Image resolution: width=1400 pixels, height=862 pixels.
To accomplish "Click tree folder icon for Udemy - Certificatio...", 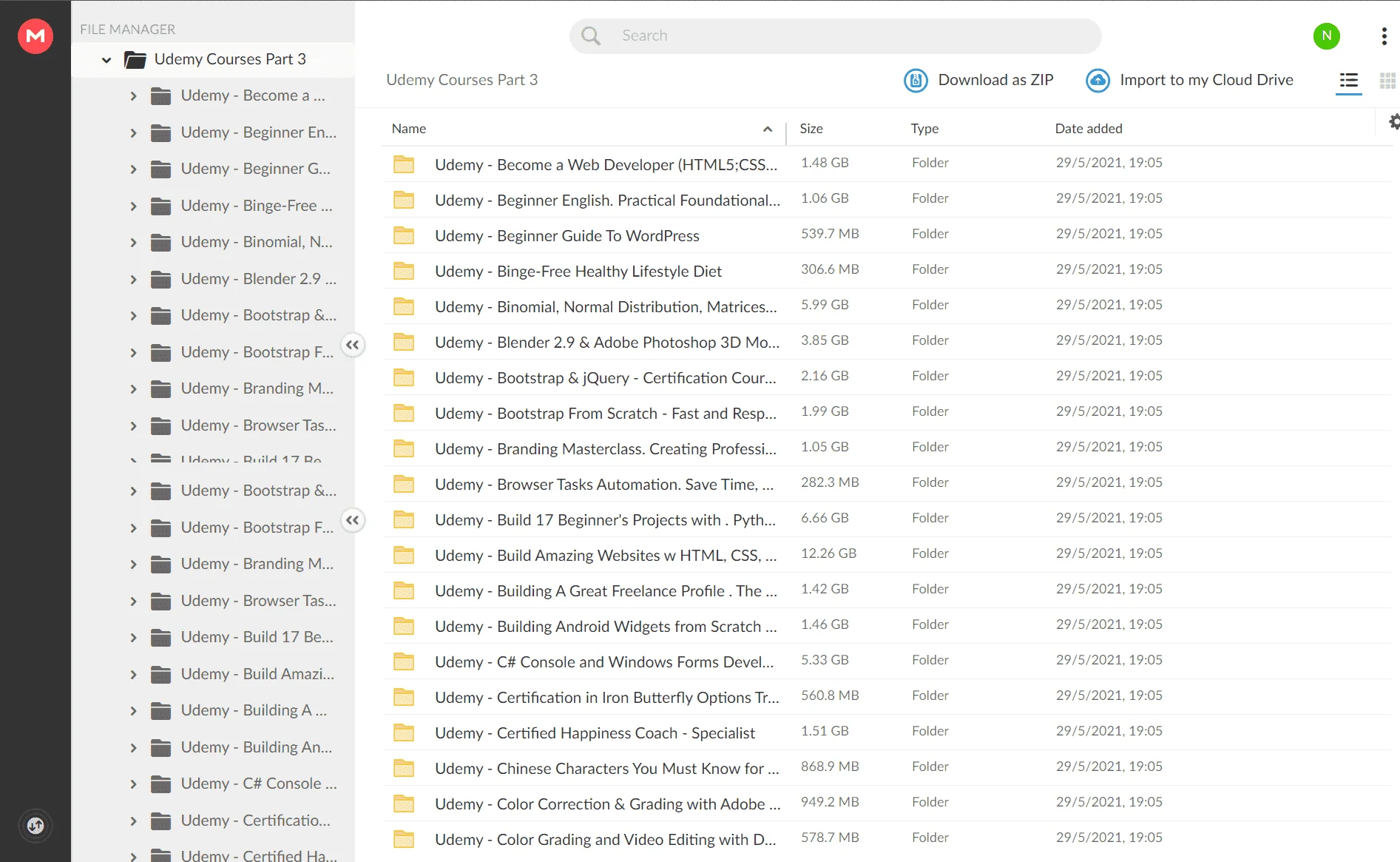I will pyautogui.click(x=160, y=821).
